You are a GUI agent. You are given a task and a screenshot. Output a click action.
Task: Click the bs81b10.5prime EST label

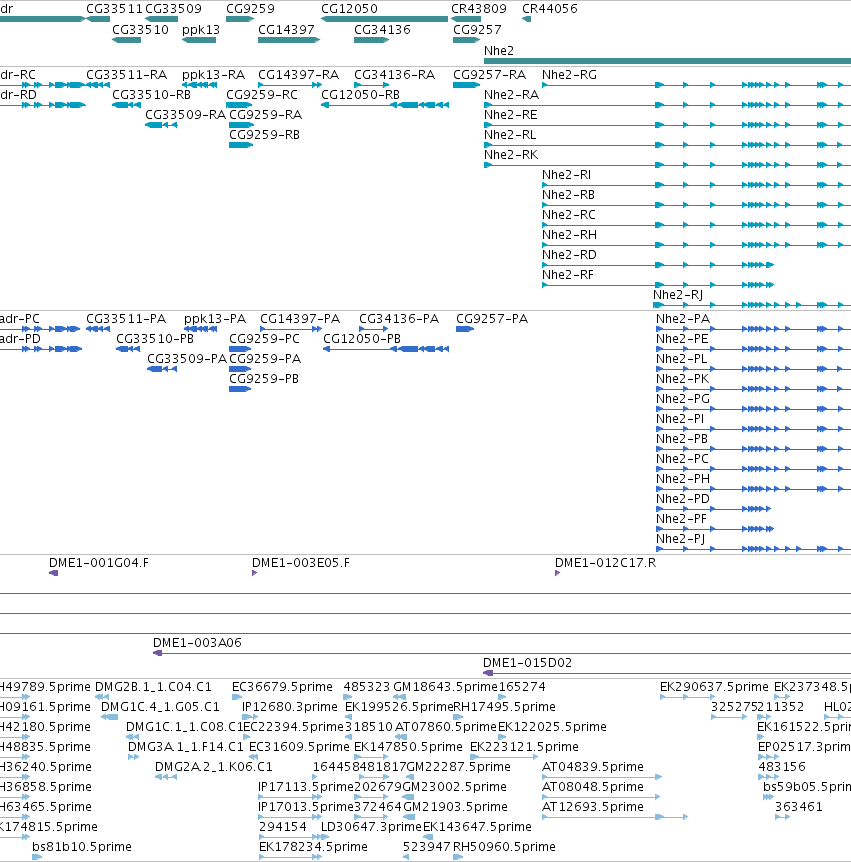(x=82, y=847)
